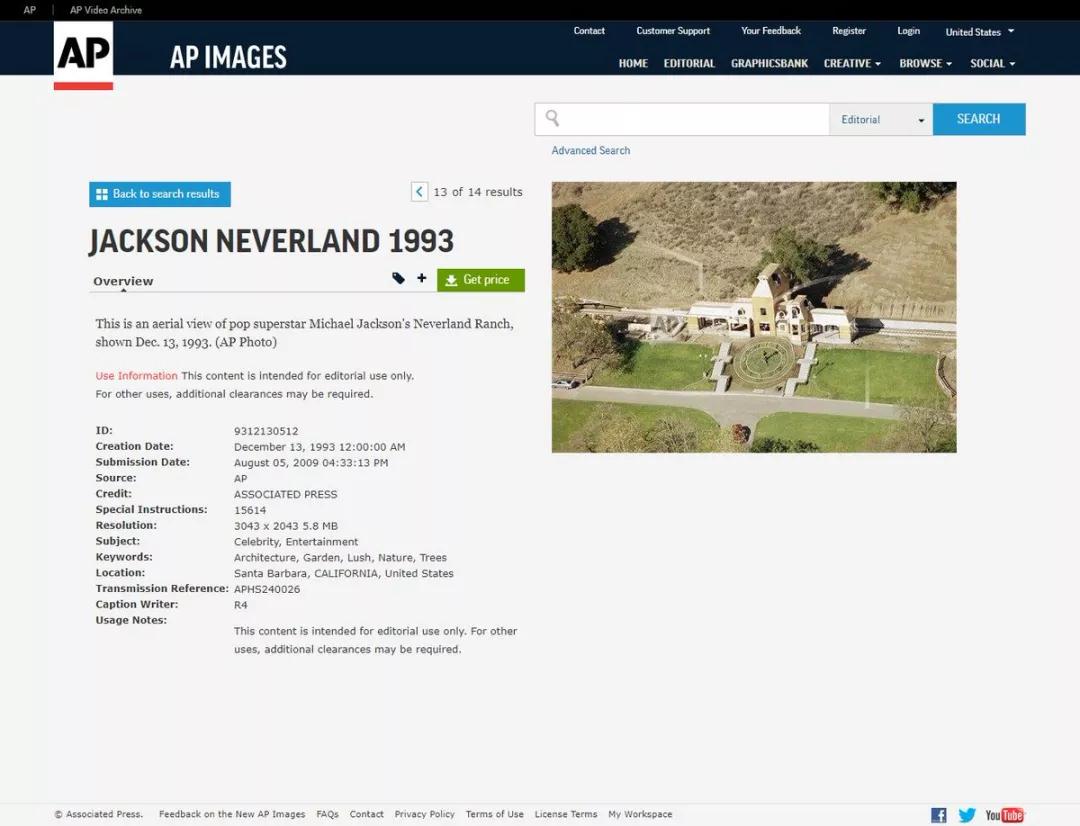Click the Login link
This screenshot has width=1080, height=826.
tap(908, 31)
